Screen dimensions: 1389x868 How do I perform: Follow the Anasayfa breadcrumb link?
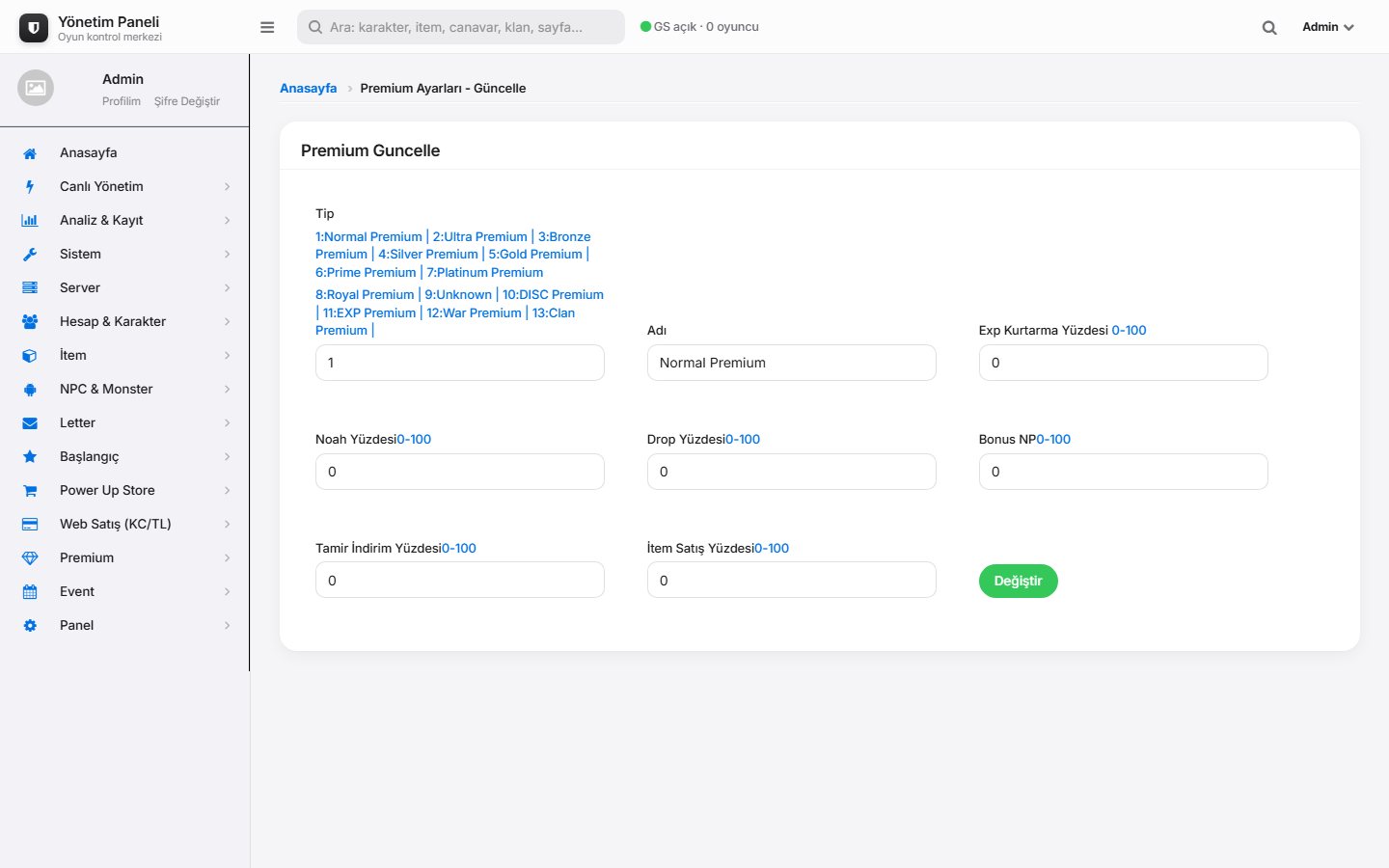click(x=309, y=88)
